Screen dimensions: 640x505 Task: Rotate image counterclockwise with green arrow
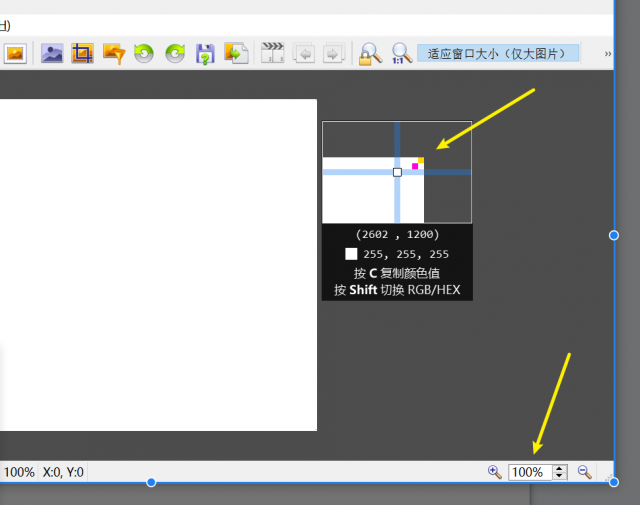(x=144, y=53)
